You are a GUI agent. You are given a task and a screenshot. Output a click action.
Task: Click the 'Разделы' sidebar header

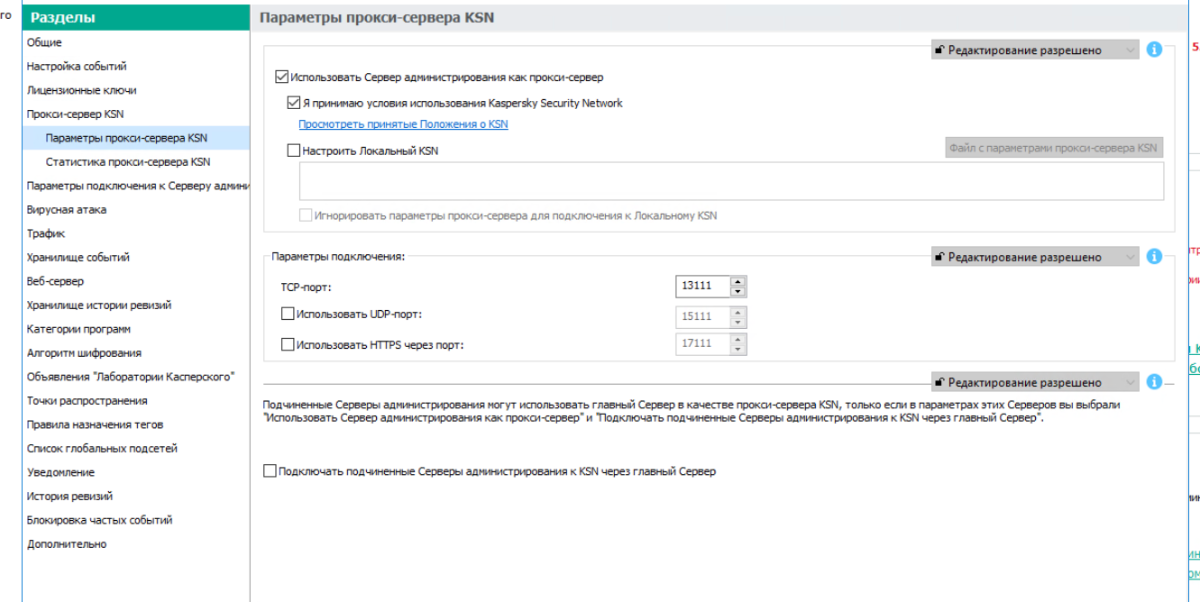[x=137, y=17]
